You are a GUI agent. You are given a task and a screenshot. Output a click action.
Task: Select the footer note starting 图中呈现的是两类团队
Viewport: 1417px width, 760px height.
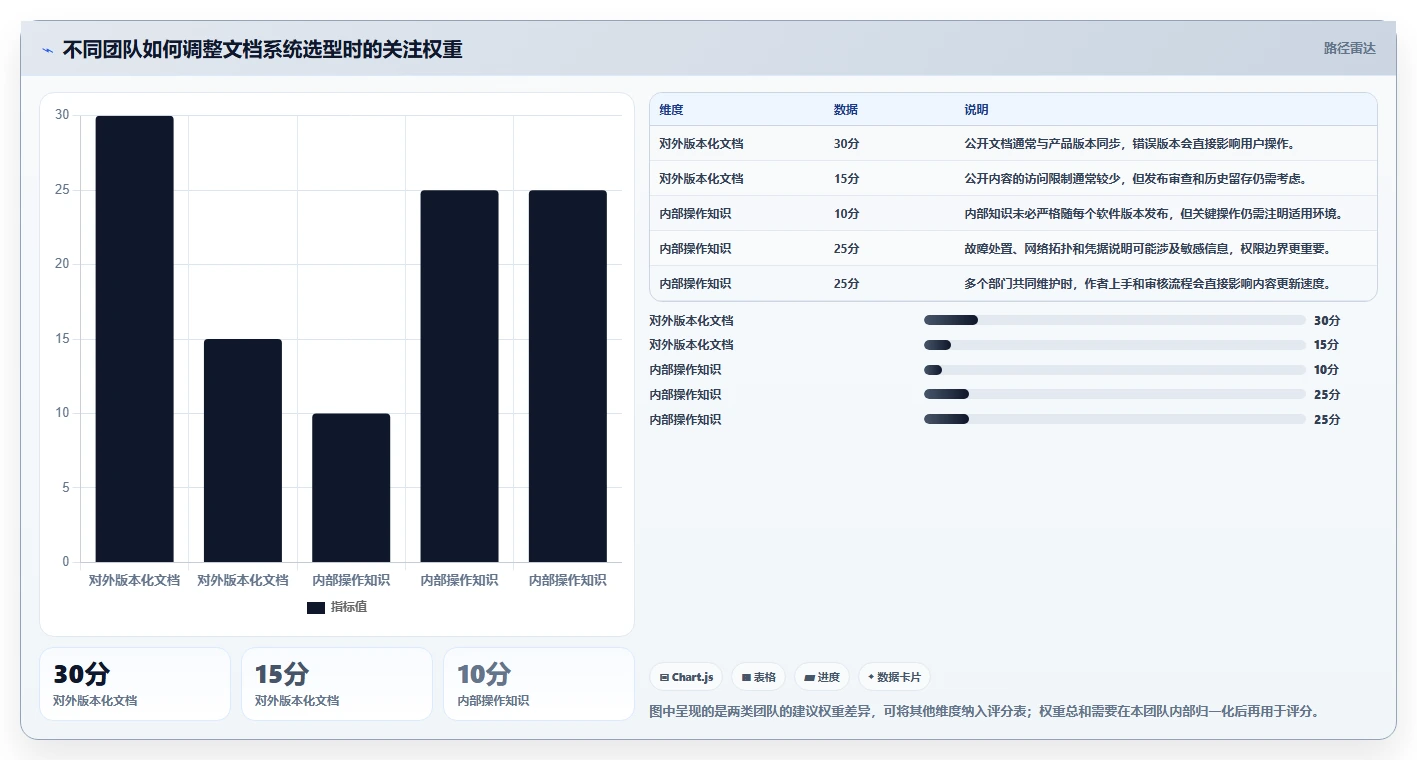point(985,712)
